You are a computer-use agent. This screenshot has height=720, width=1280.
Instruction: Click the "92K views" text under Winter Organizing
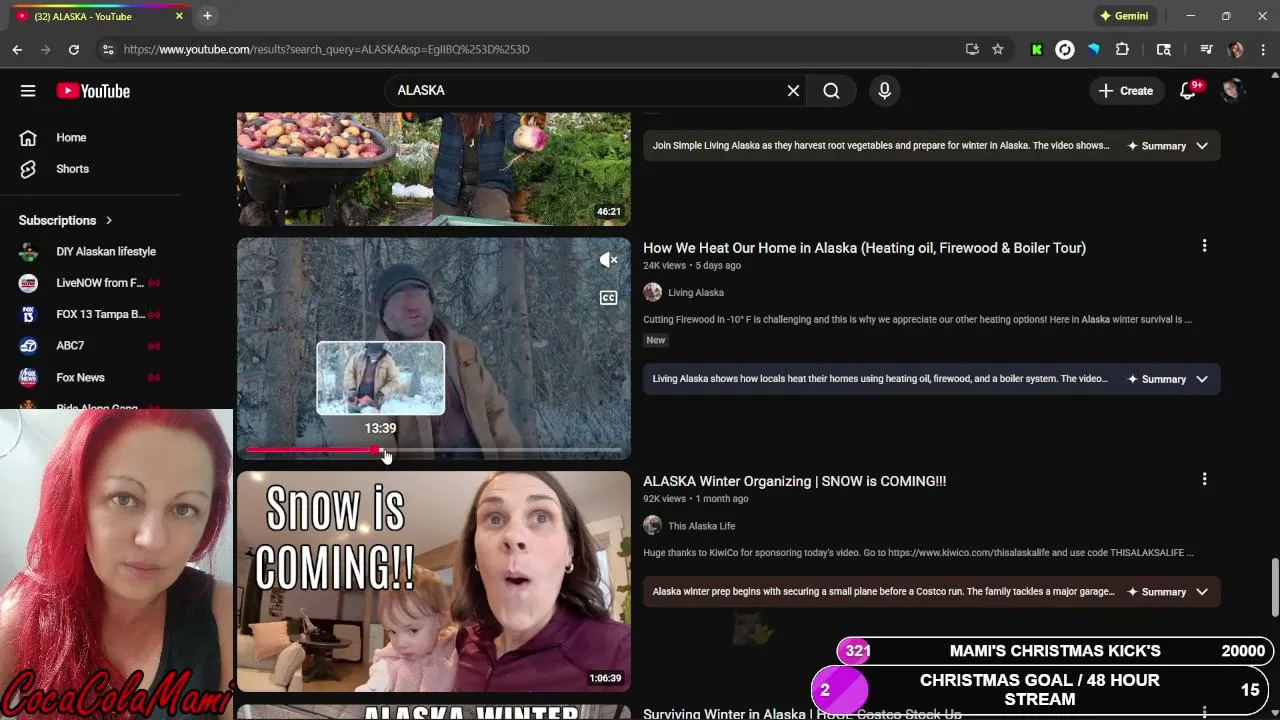[x=664, y=499]
